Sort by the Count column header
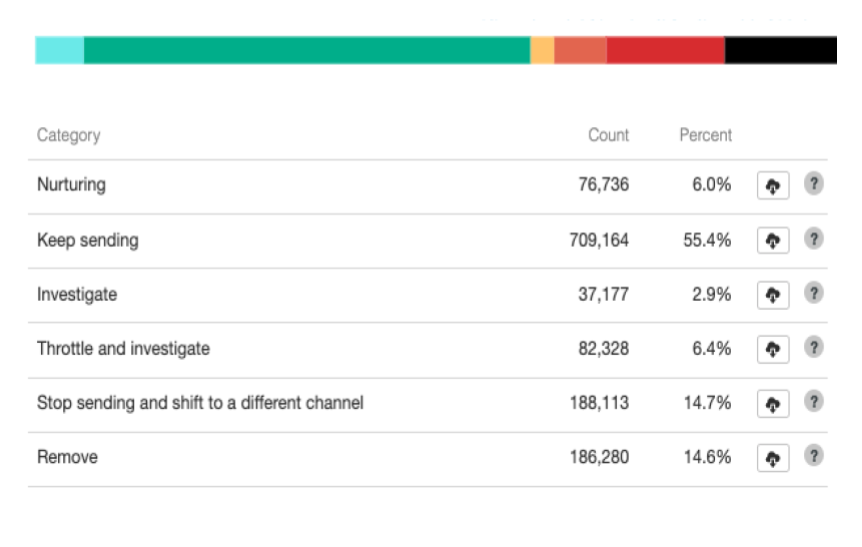The width and height of the screenshot is (862, 547). tap(608, 135)
